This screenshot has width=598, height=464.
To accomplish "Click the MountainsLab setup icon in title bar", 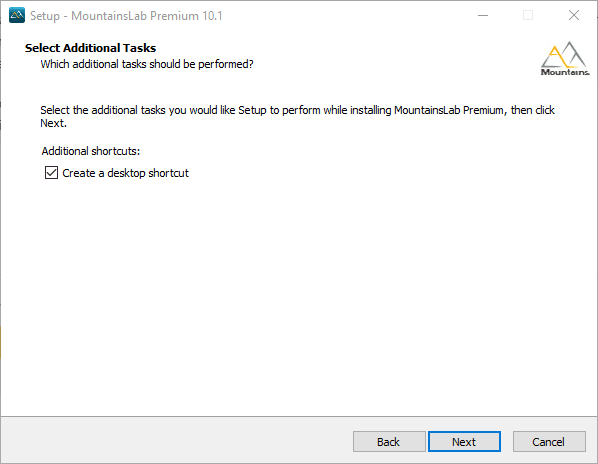I will (17, 16).
